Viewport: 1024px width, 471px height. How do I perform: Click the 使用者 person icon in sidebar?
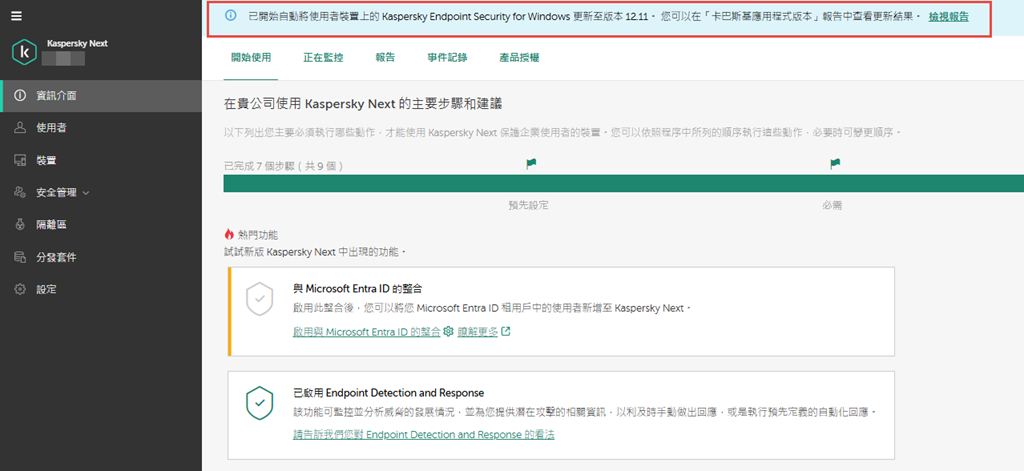tap(19, 128)
